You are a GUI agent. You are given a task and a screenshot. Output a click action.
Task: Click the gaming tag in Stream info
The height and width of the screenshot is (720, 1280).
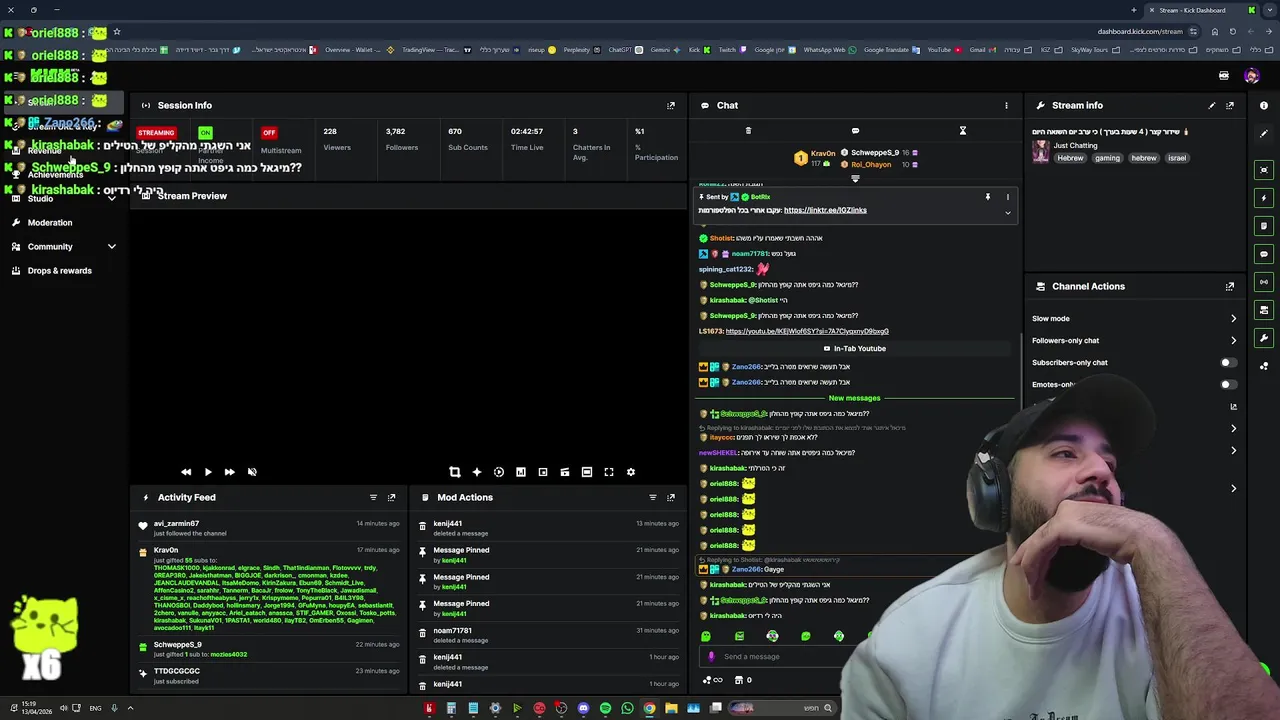(1107, 158)
